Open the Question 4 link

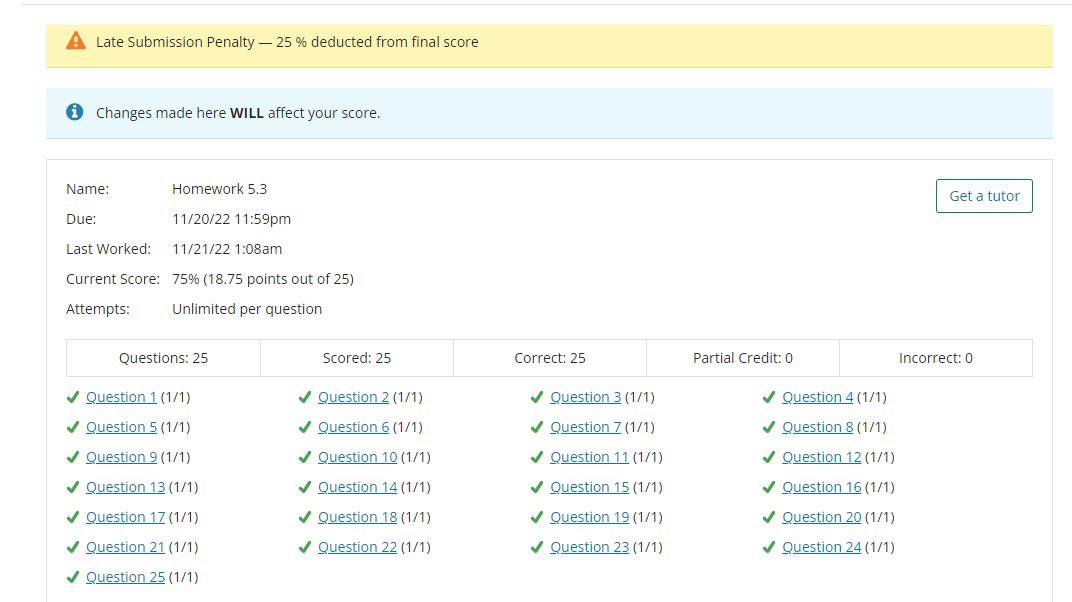[x=818, y=397]
